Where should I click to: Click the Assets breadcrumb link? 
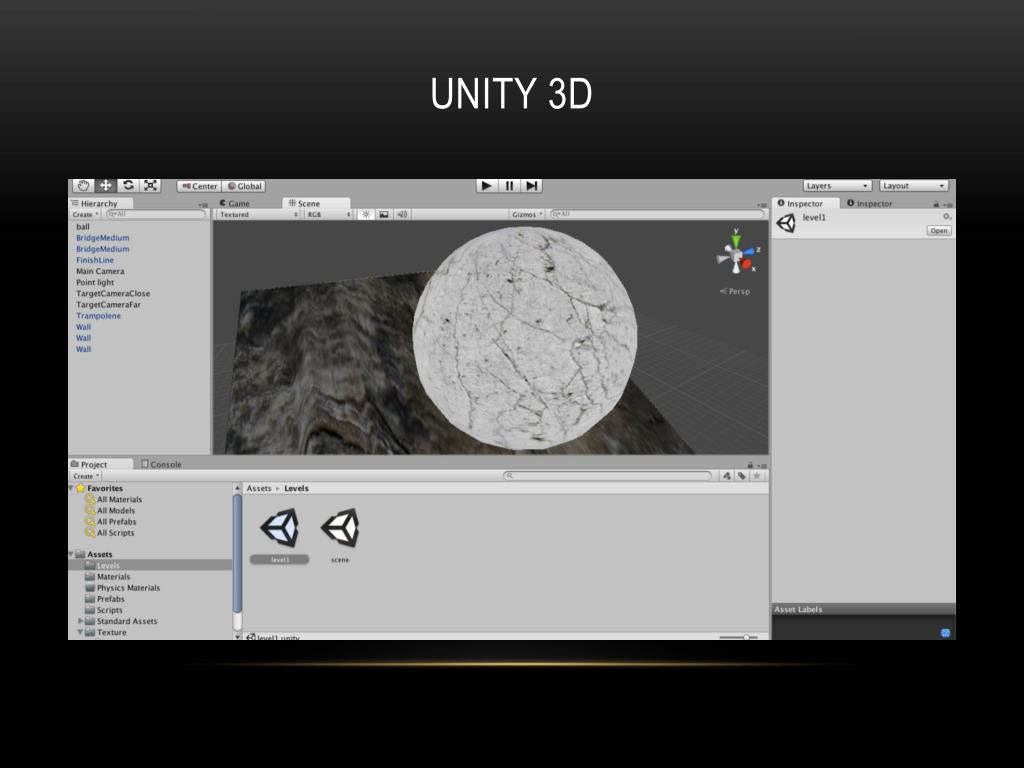coord(259,488)
